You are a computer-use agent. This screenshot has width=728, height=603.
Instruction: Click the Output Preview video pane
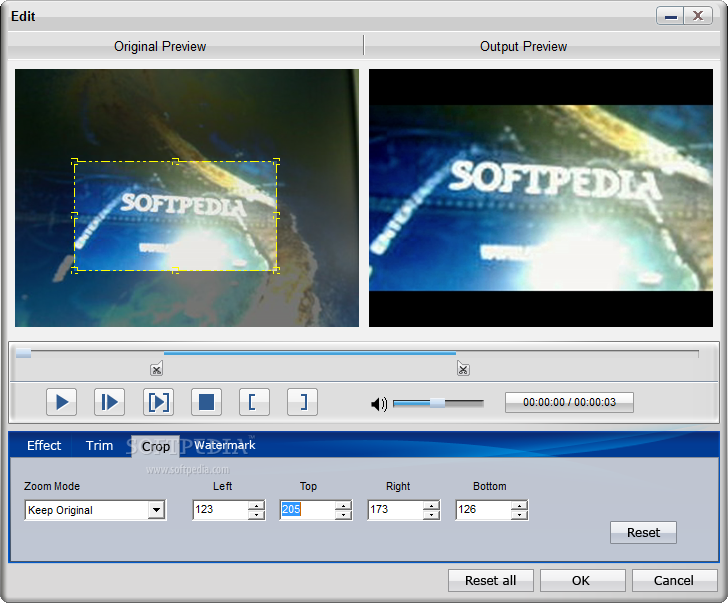click(541, 198)
